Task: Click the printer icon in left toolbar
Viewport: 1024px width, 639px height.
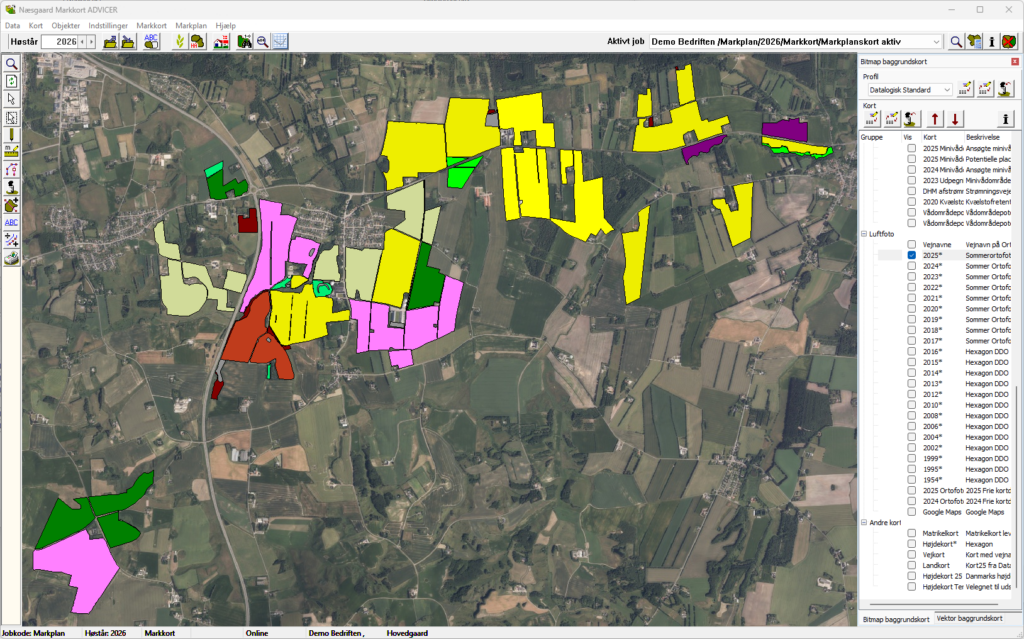Action: [12, 257]
